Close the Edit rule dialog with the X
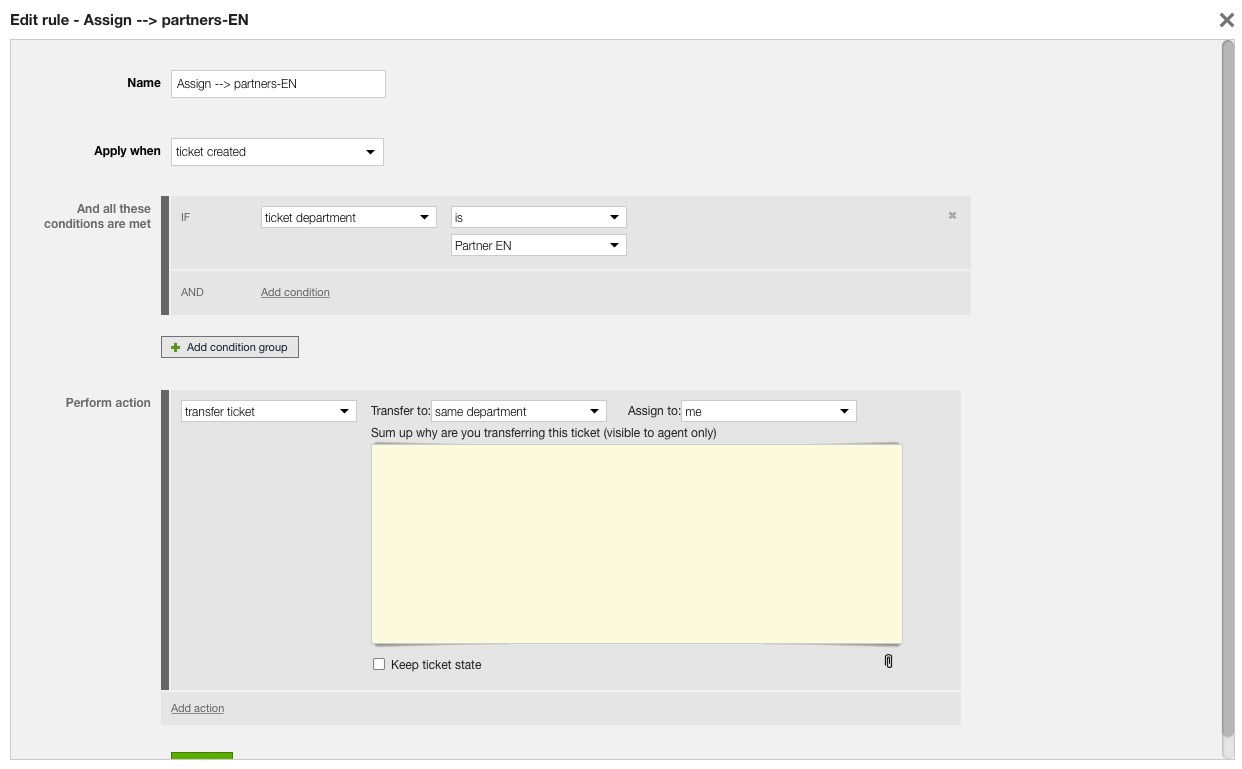Image resolution: width=1242 pixels, height=769 pixels. point(1227,20)
